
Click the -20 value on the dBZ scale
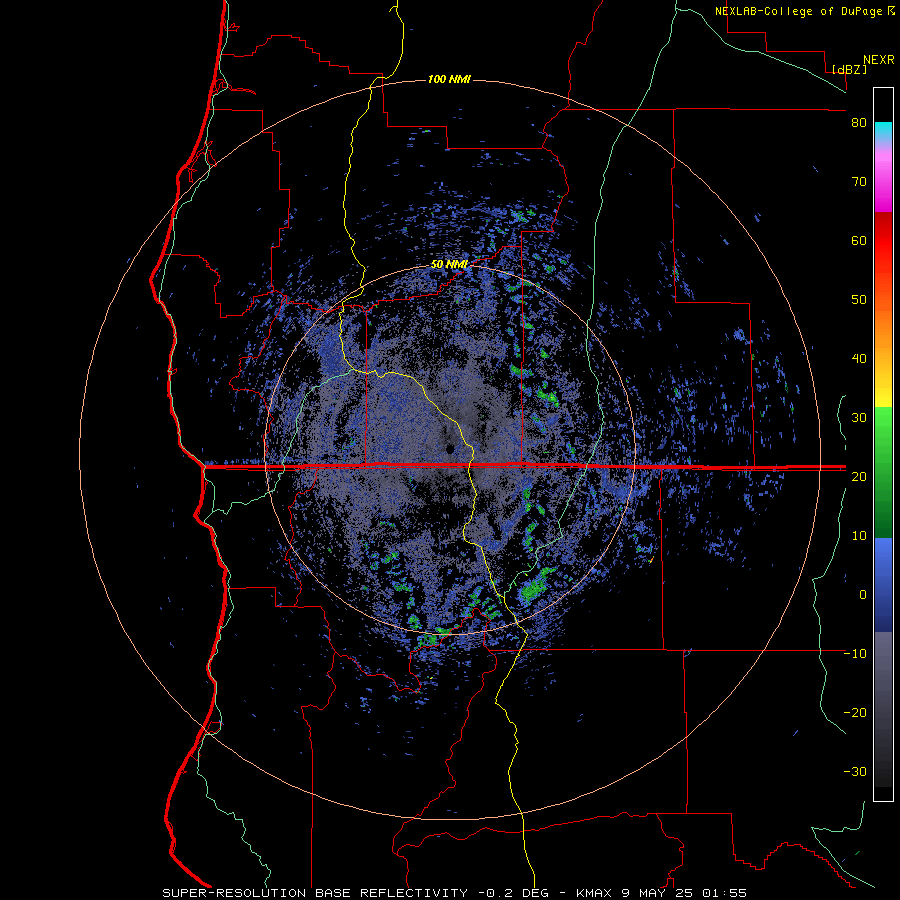[855, 712]
